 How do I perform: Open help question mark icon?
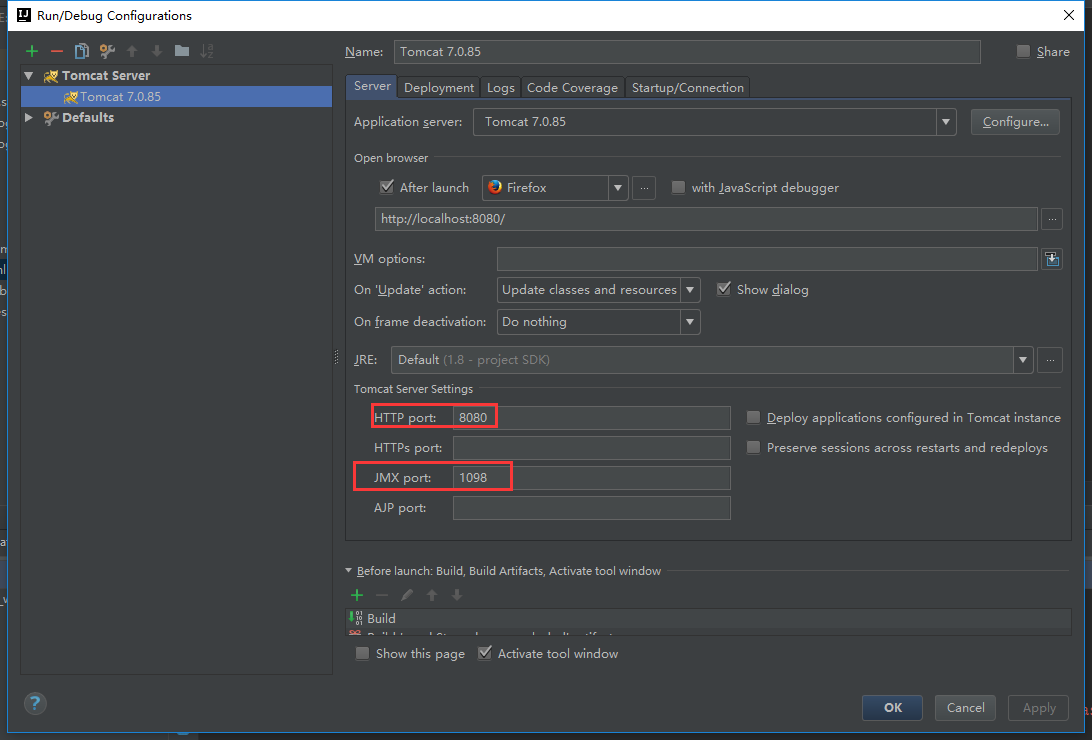(35, 703)
